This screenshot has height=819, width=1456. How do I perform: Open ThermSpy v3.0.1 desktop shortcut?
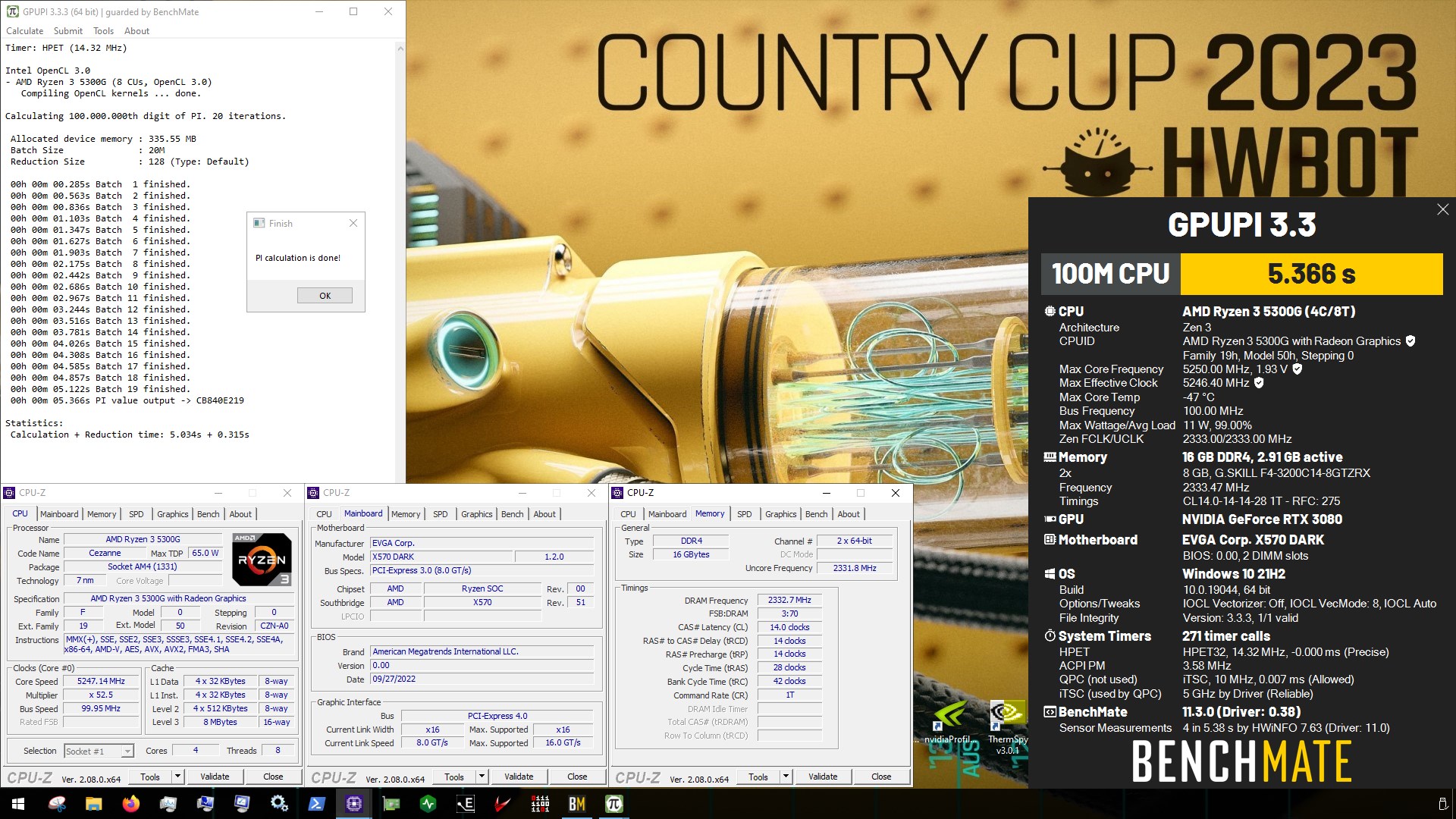tap(1007, 727)
